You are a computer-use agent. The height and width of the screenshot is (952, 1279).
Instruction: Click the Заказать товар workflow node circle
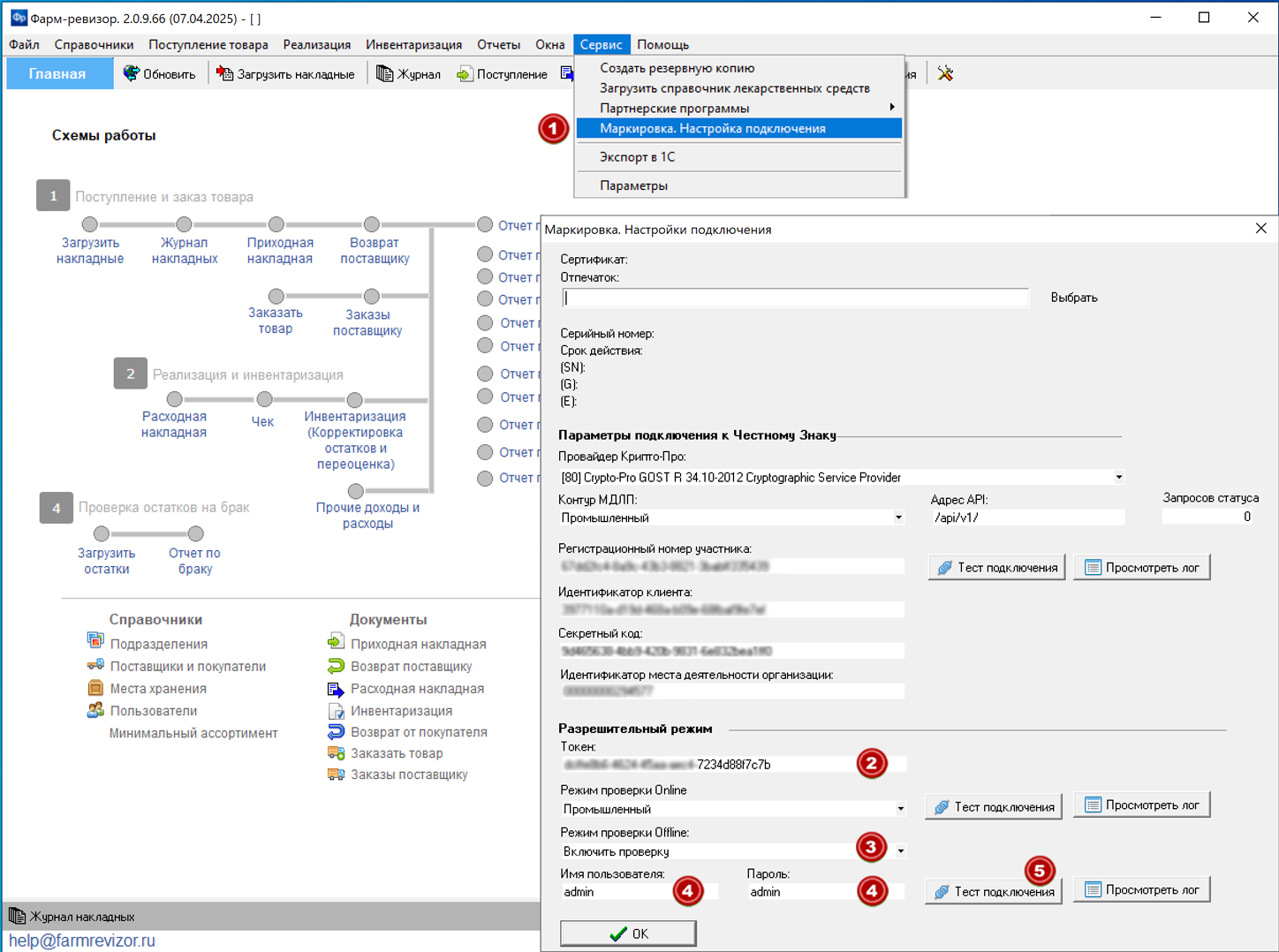(x=276, y=296)
